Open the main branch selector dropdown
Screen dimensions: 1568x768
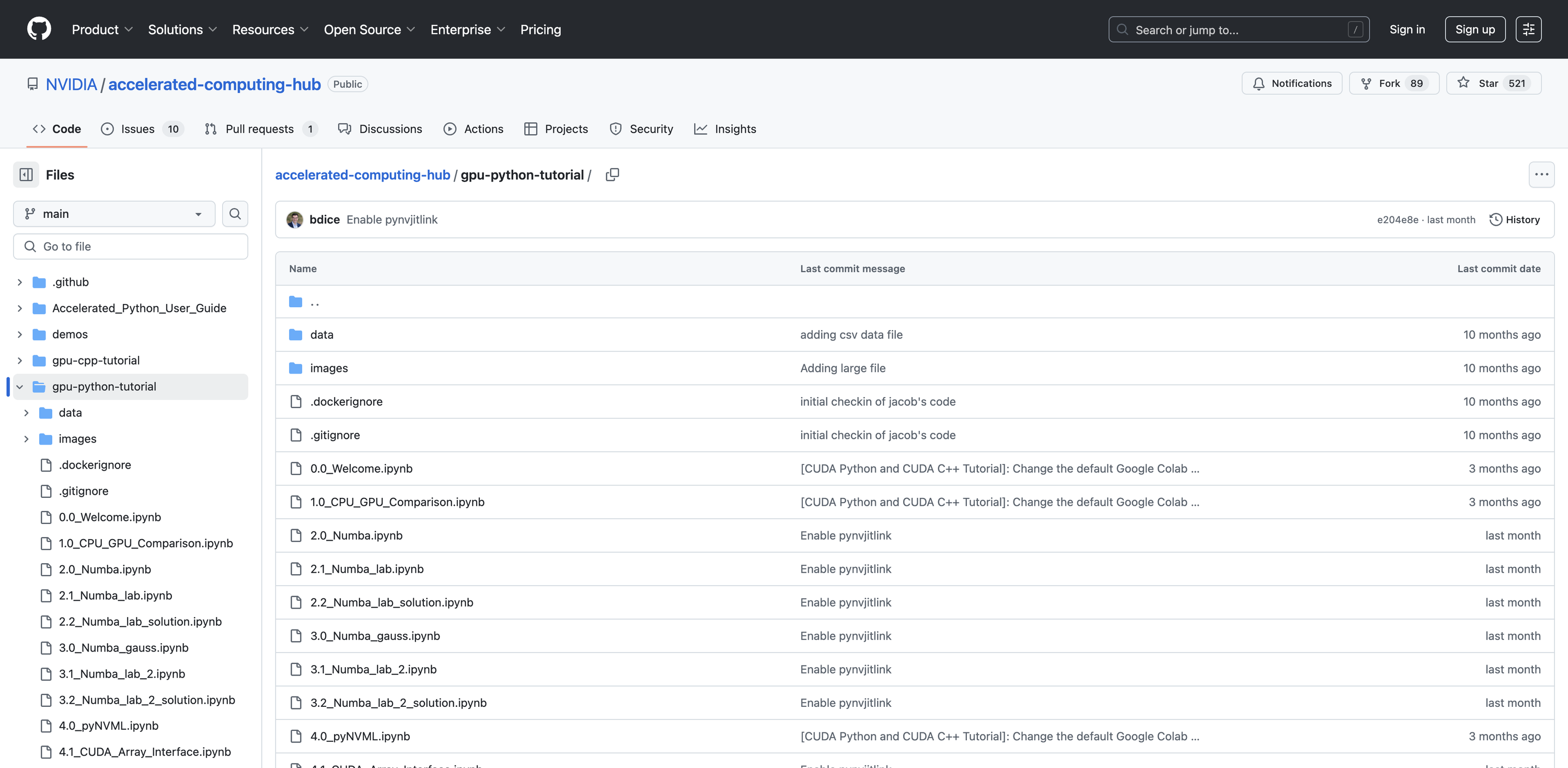(114, 214)
